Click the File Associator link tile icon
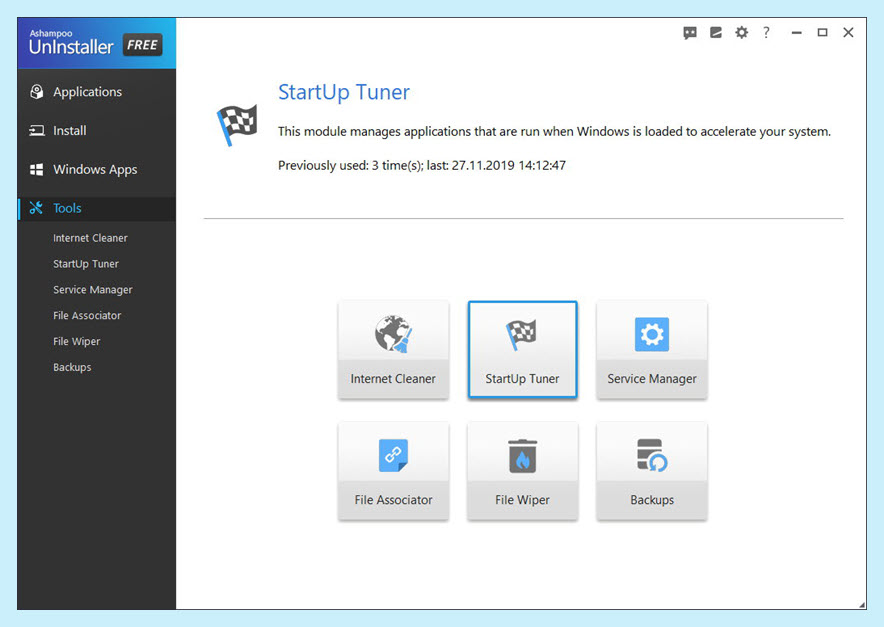The image size is (884, 627). click(x=393, y=455)
